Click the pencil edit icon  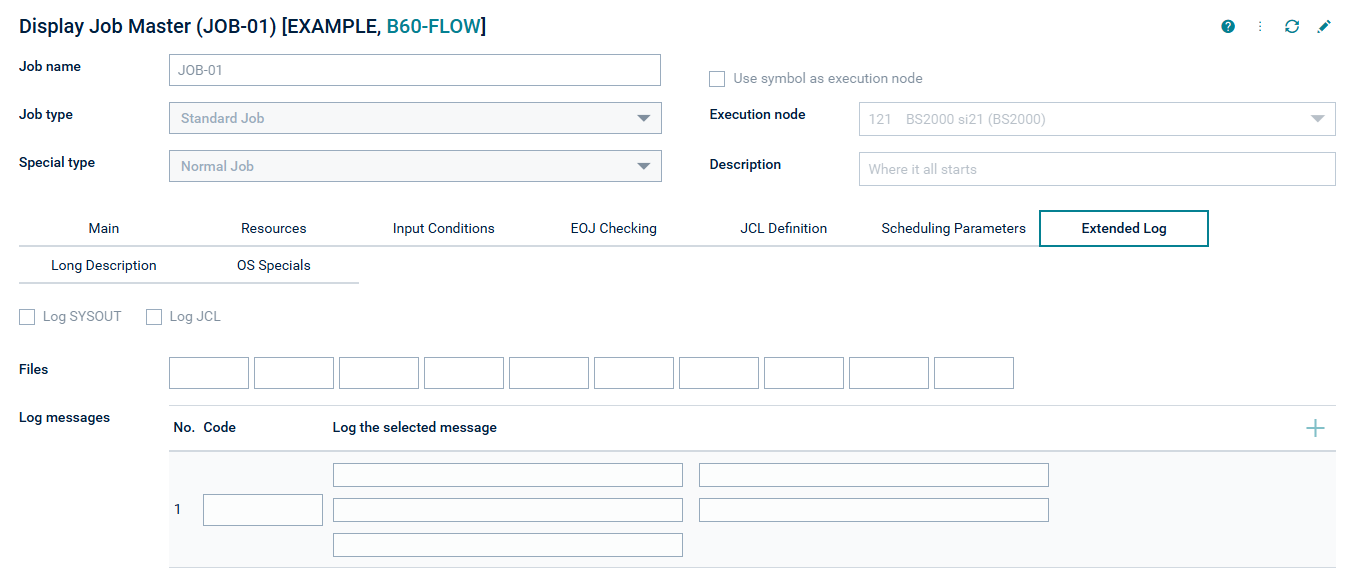tap(1324, 27)
